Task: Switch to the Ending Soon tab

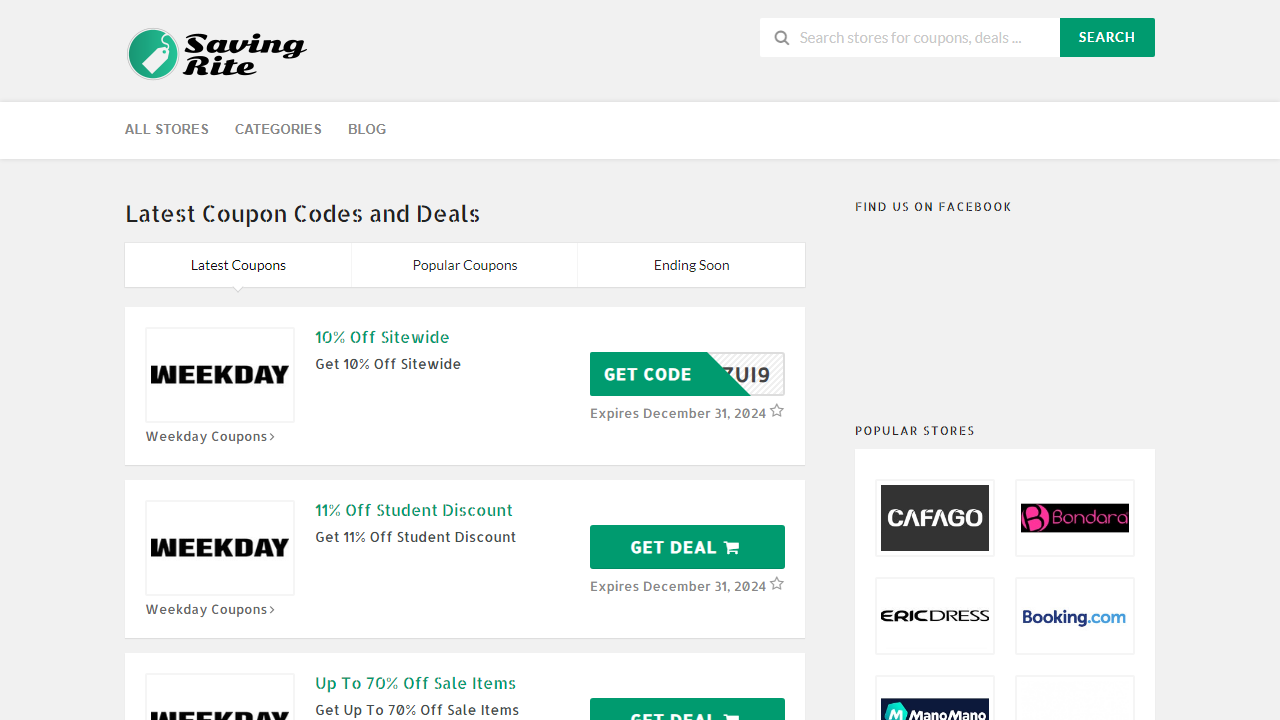Action: [x=691, y=265]
